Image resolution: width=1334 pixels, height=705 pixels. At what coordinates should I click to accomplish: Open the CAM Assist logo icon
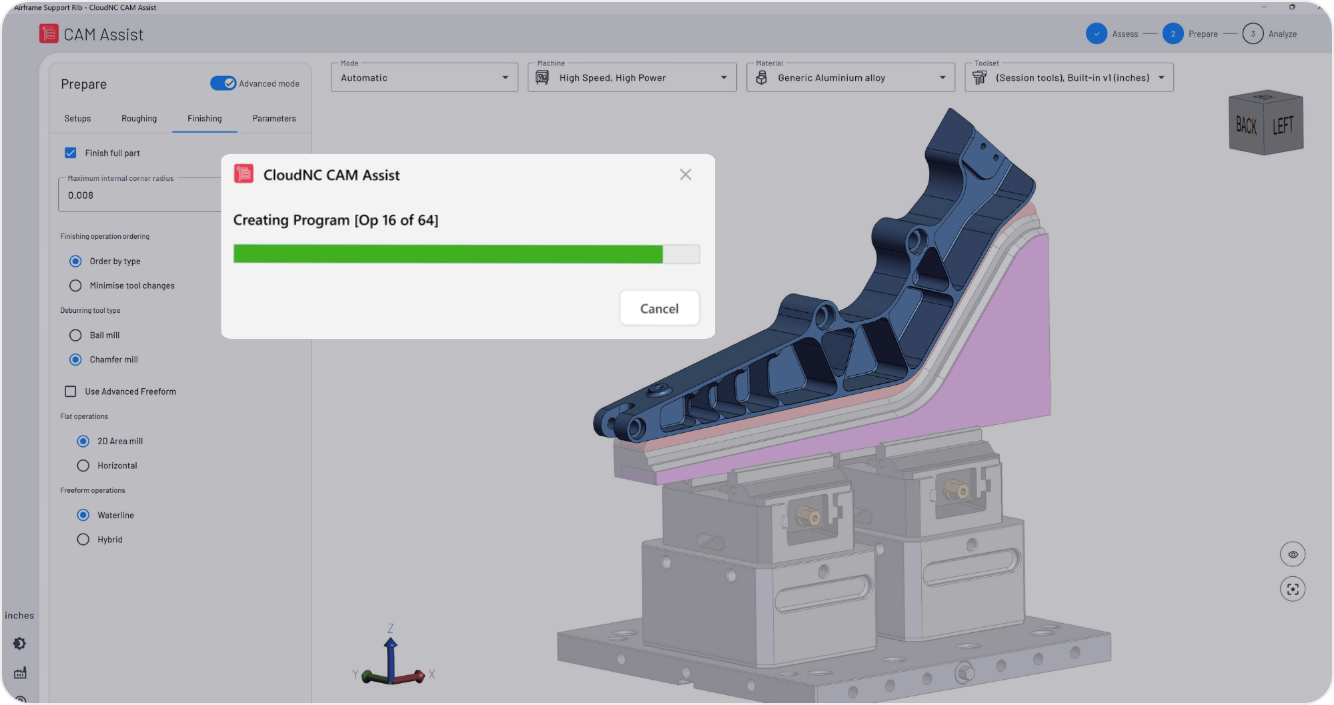(x=48, y=33)
